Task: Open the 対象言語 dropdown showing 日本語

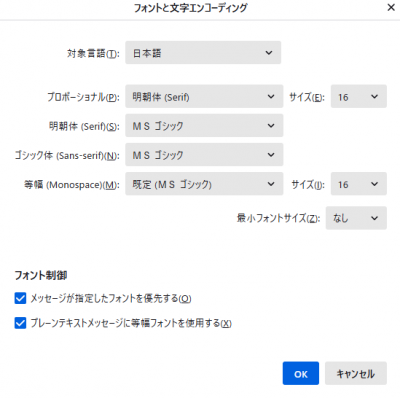Action: tap(203, 53)
